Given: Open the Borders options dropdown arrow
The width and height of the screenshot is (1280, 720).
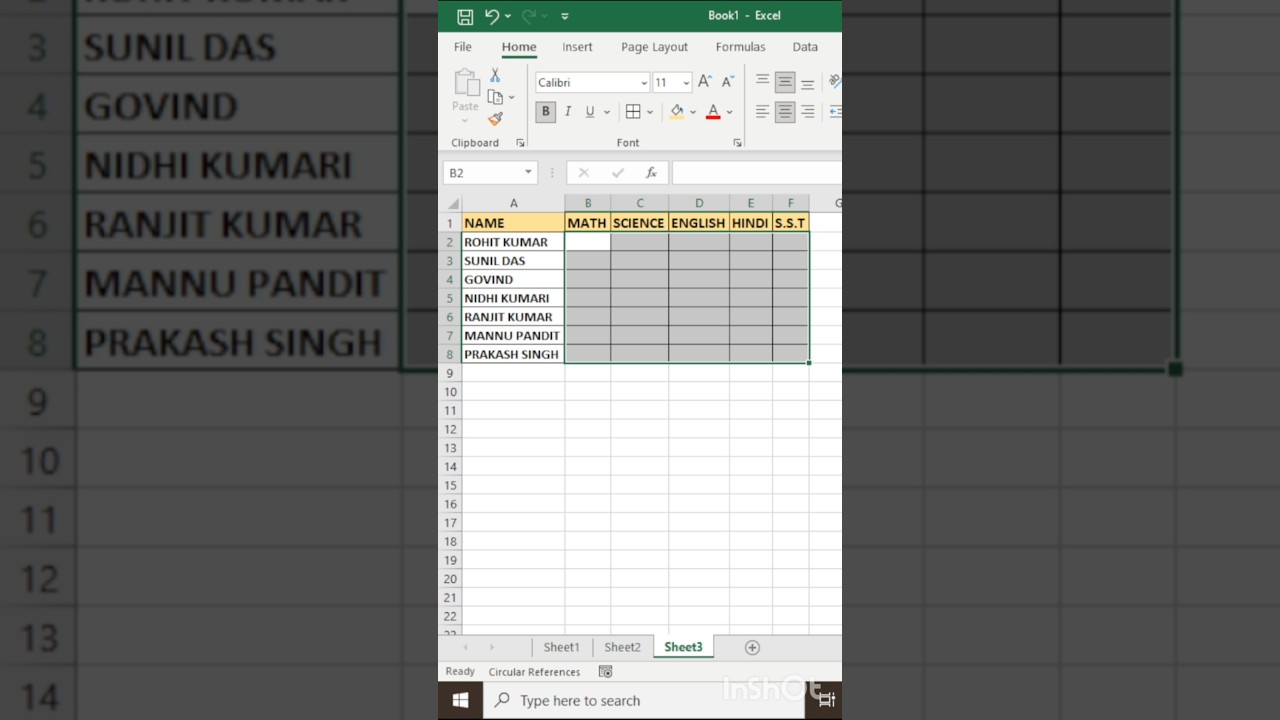Looking at the screenshot, I should pos(650,112).
